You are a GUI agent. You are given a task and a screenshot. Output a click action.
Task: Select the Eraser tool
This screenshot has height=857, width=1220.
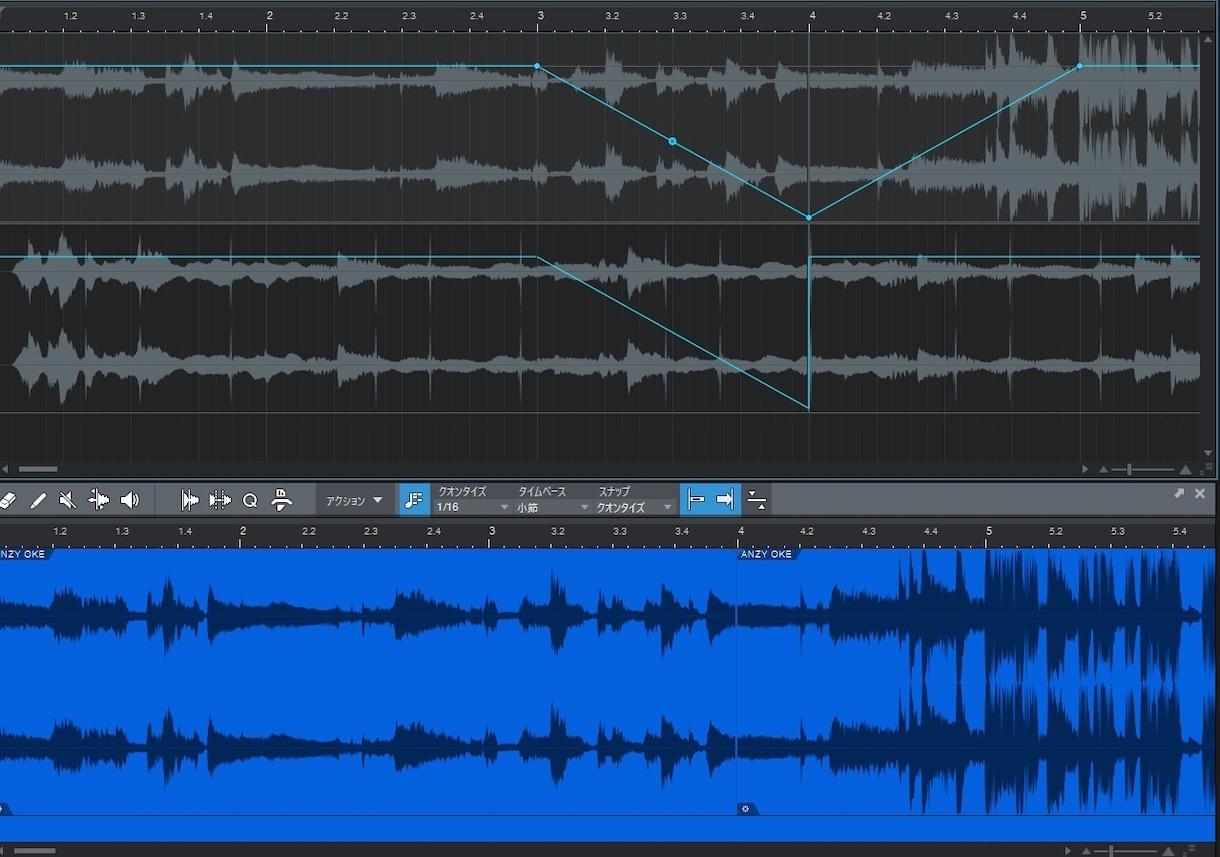(6, 499)
